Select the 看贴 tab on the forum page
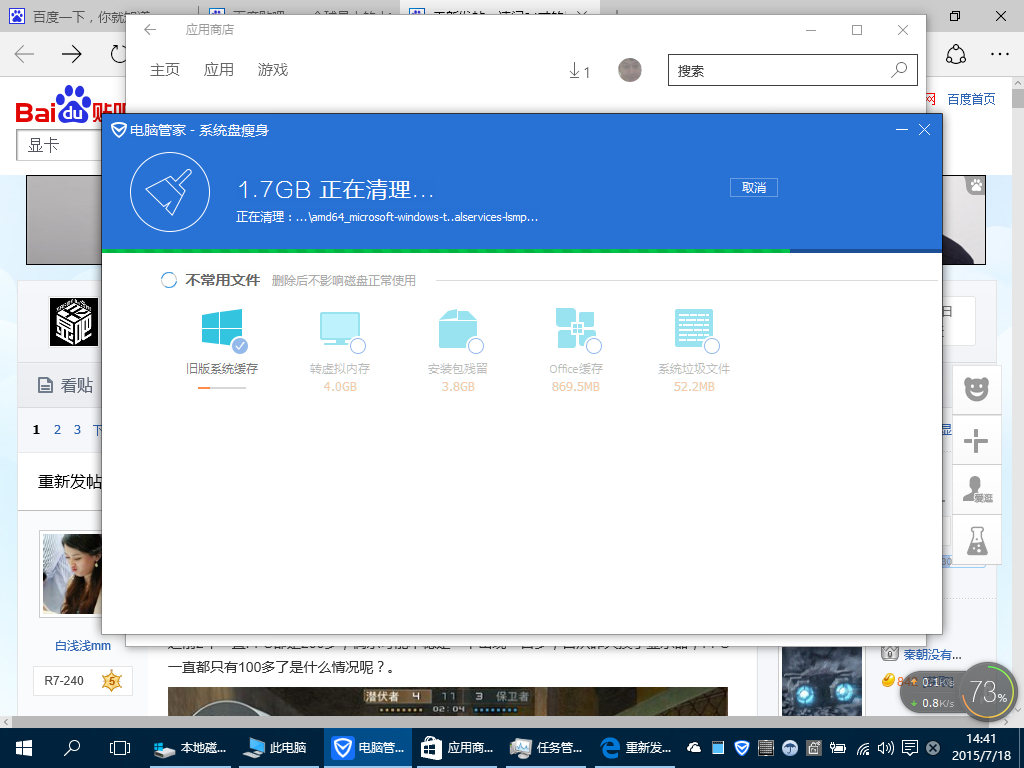 pos(65,385)
